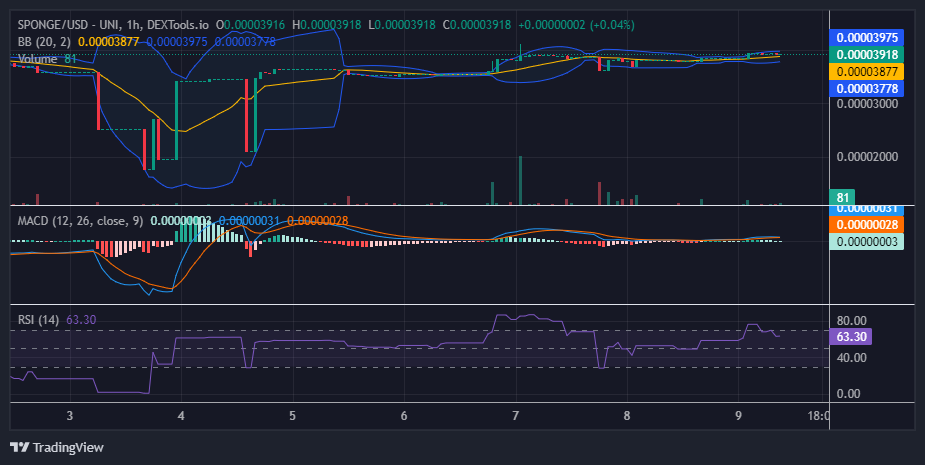
Task: Click the RSI value 63.30 in legend
Action: pyautogui.click(x=81, y=320)
